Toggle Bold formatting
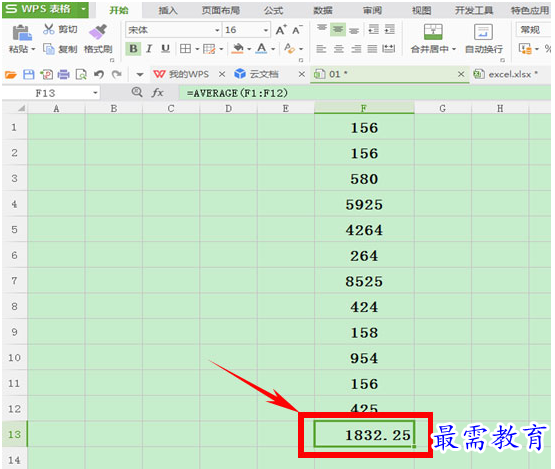The image size is (555, 469). [133, 49]
